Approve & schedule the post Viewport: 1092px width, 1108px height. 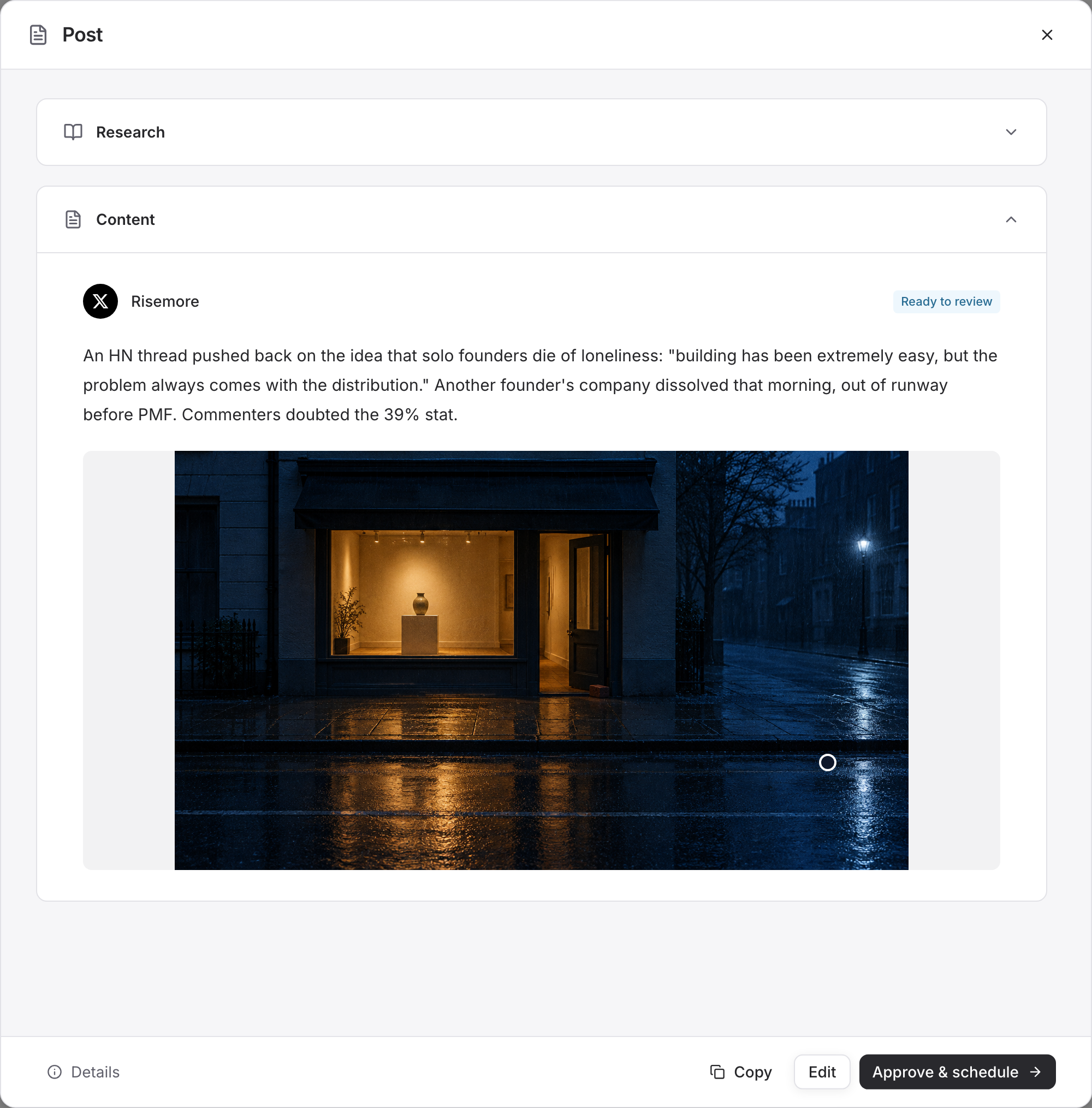tap(957, 1072)
